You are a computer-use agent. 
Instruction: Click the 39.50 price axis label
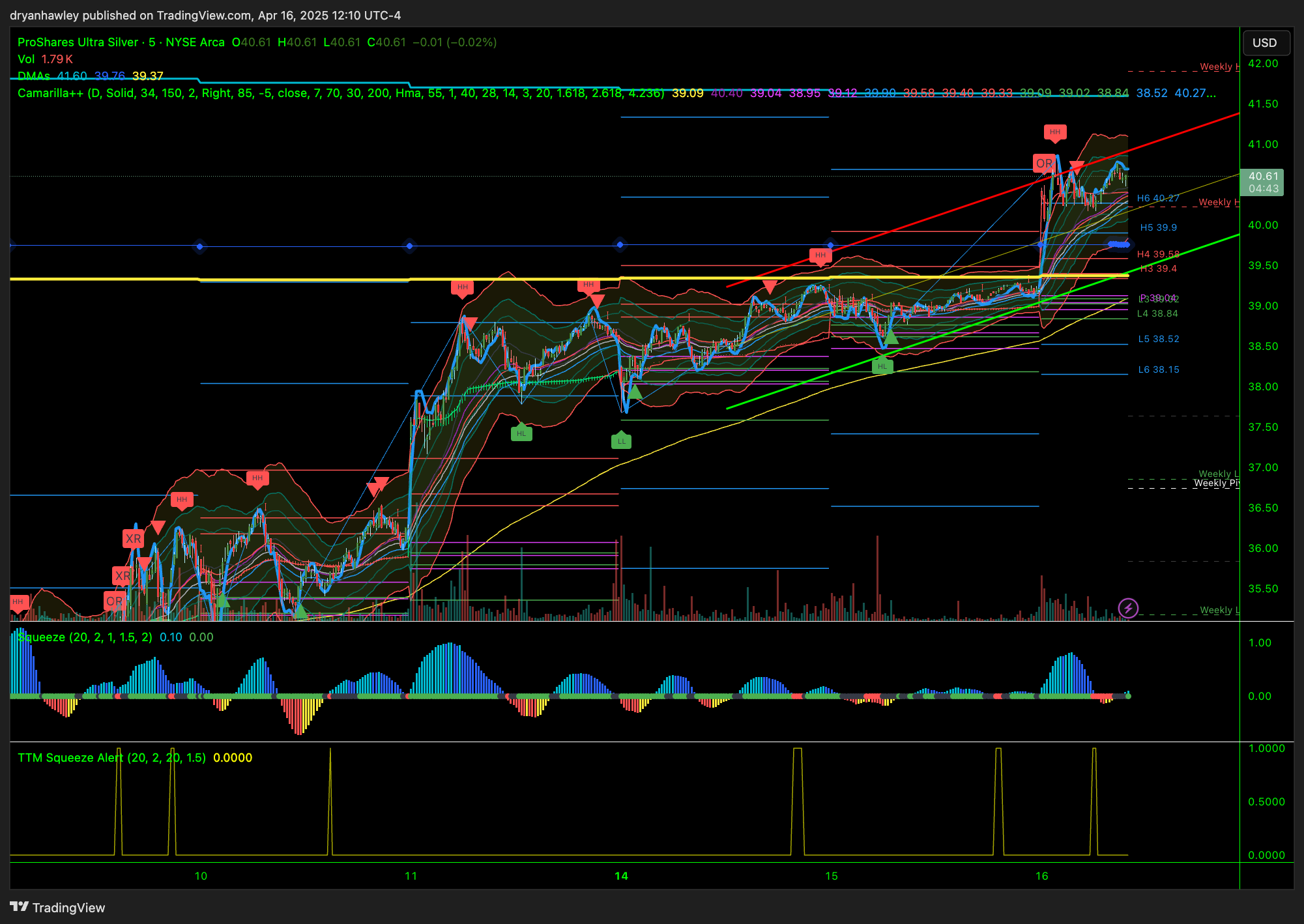point(1262,266)
